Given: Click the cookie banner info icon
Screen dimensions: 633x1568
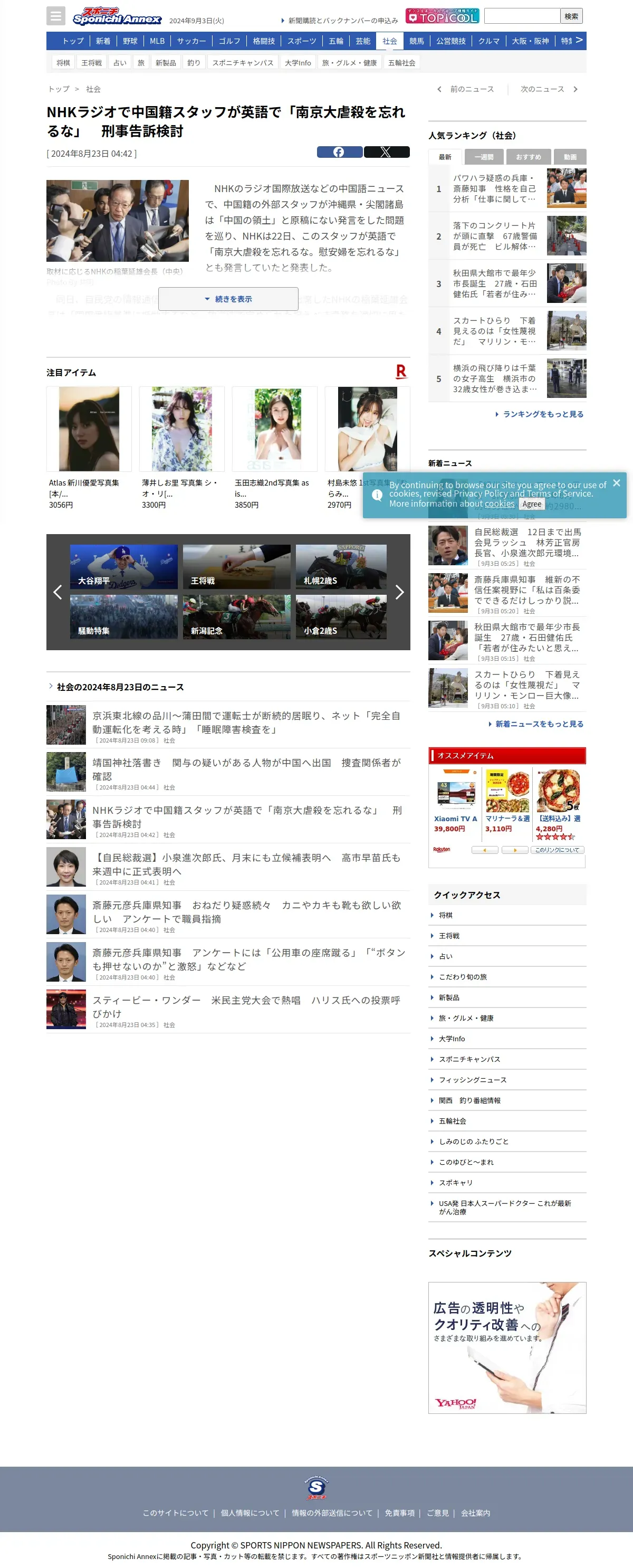Looking at the screenshot, I should point(377,495).
